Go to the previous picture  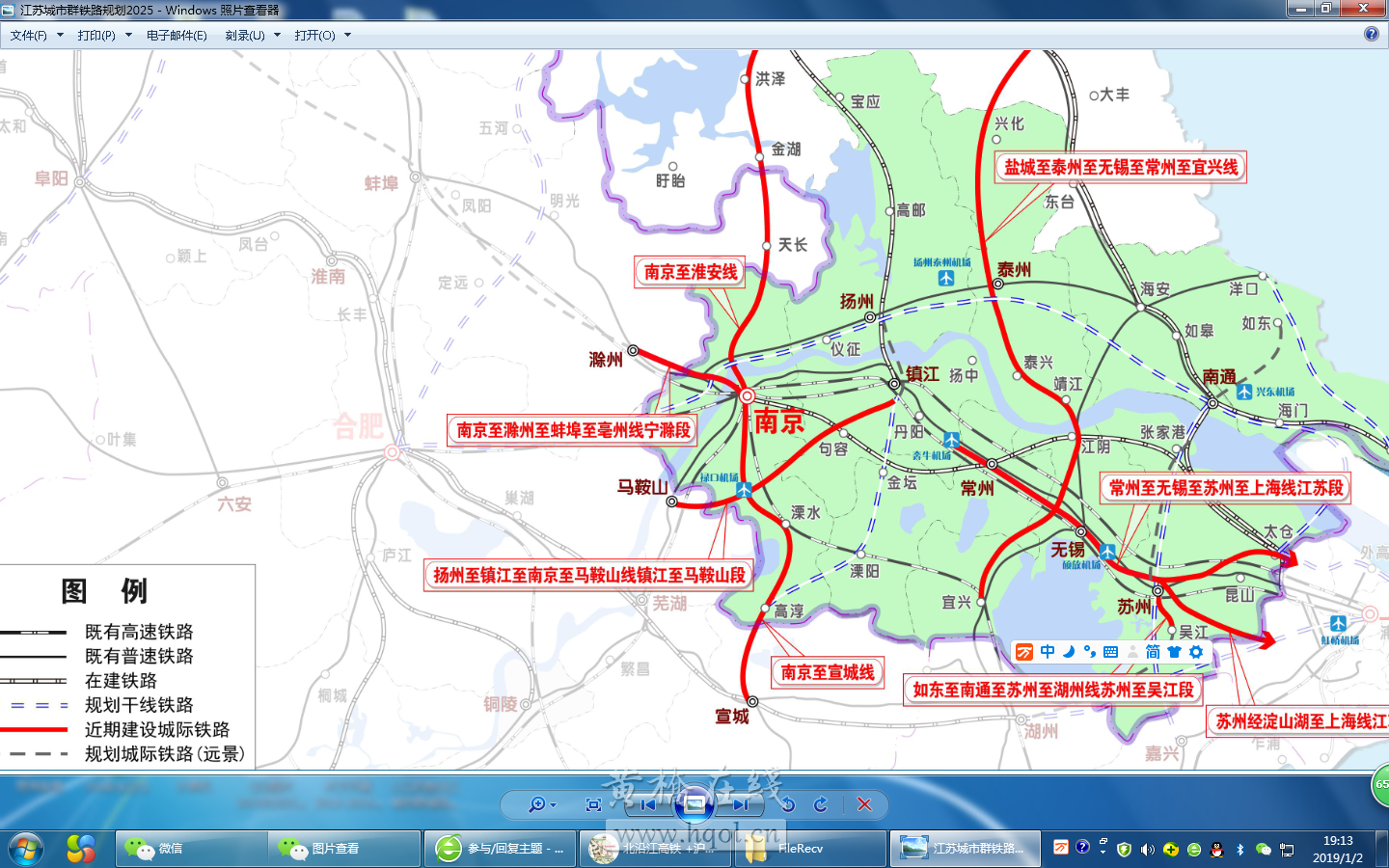648,804
